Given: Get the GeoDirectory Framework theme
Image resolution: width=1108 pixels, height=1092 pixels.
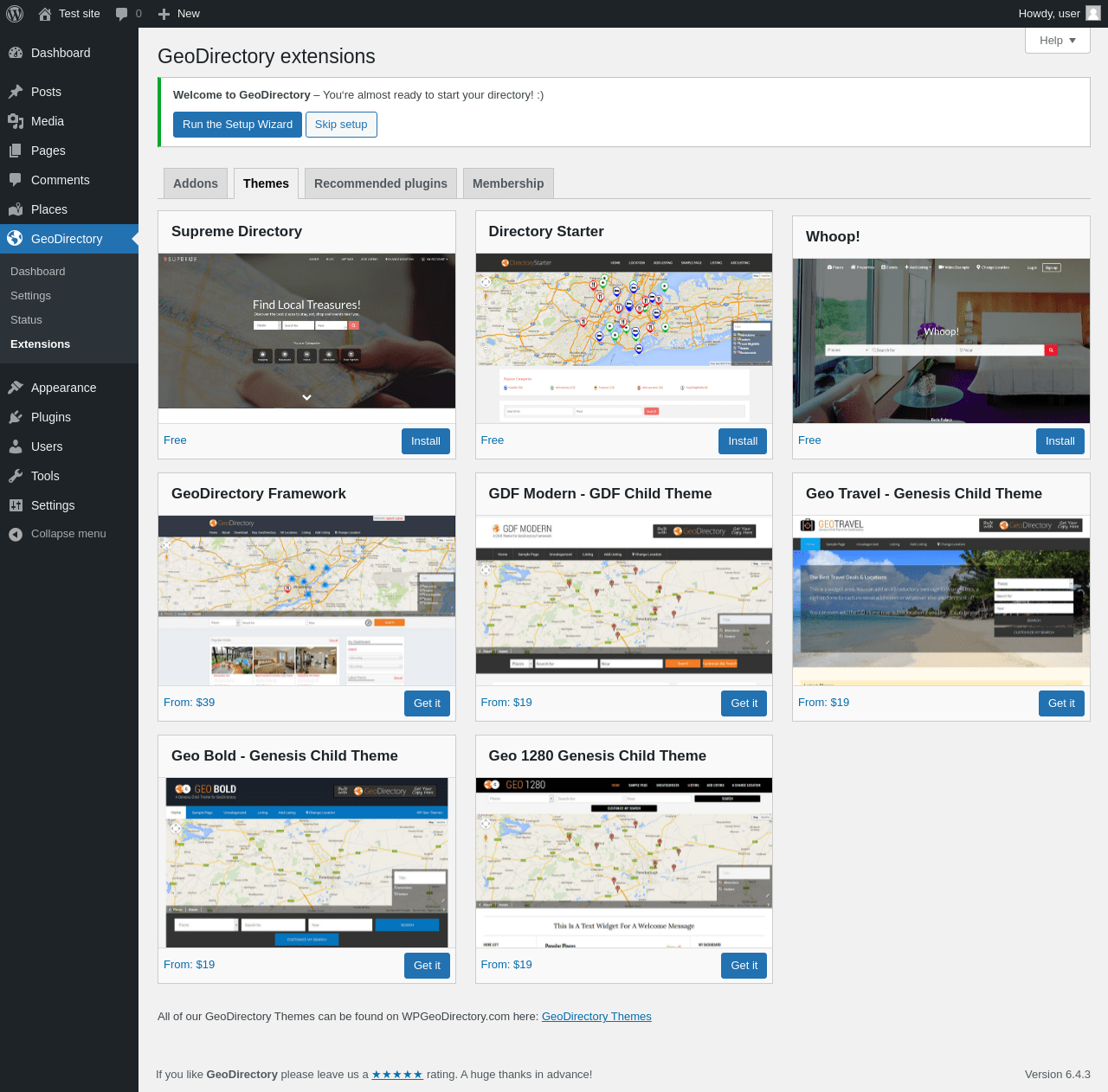Looking at the screenshot, I should [x=427, y=703].
